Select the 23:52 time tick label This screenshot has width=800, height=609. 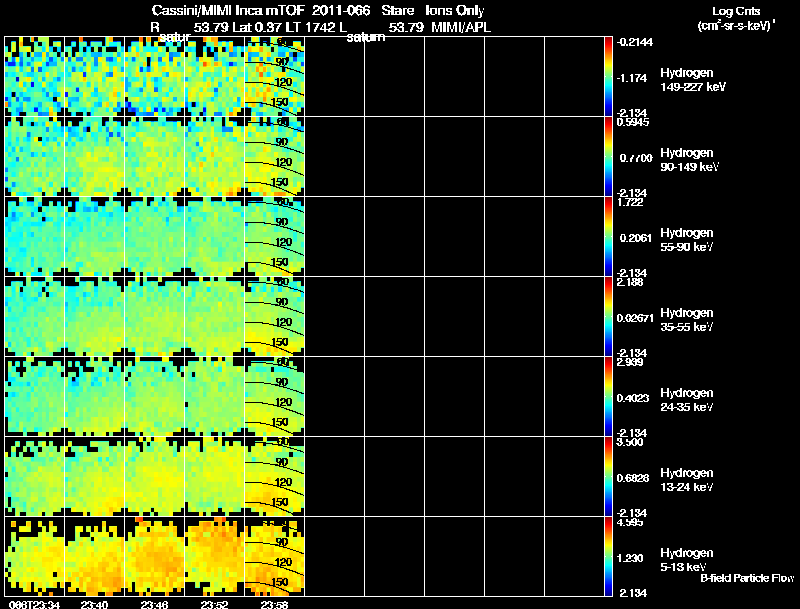pos(213,604)
